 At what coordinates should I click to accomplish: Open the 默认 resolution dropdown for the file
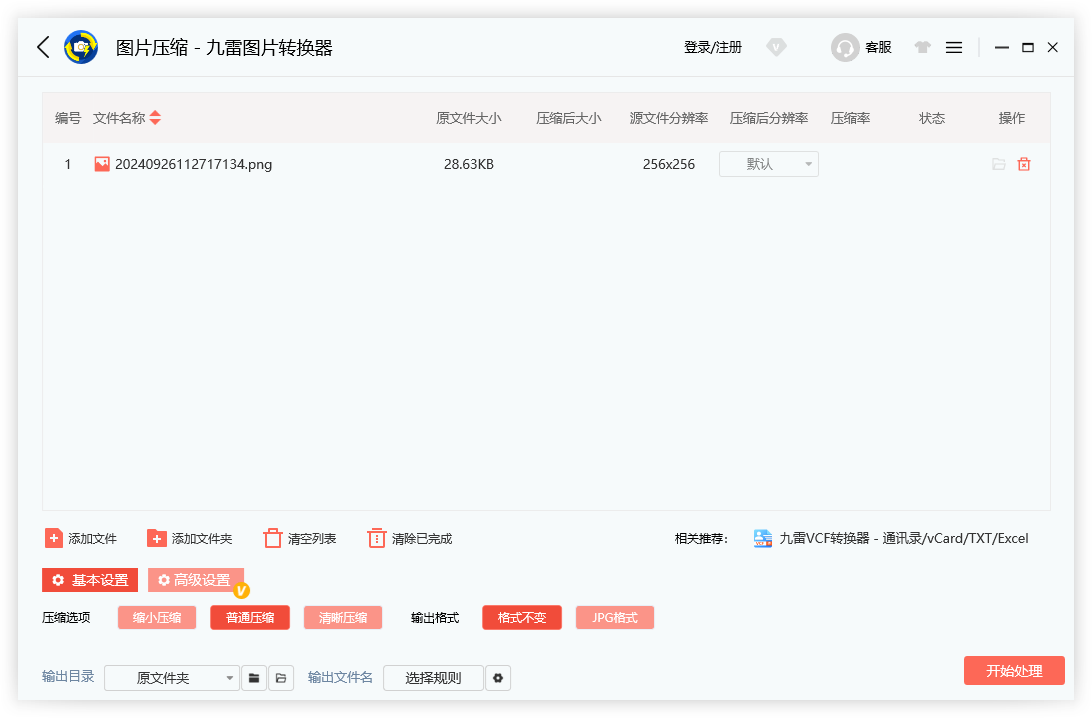[768, 164]
